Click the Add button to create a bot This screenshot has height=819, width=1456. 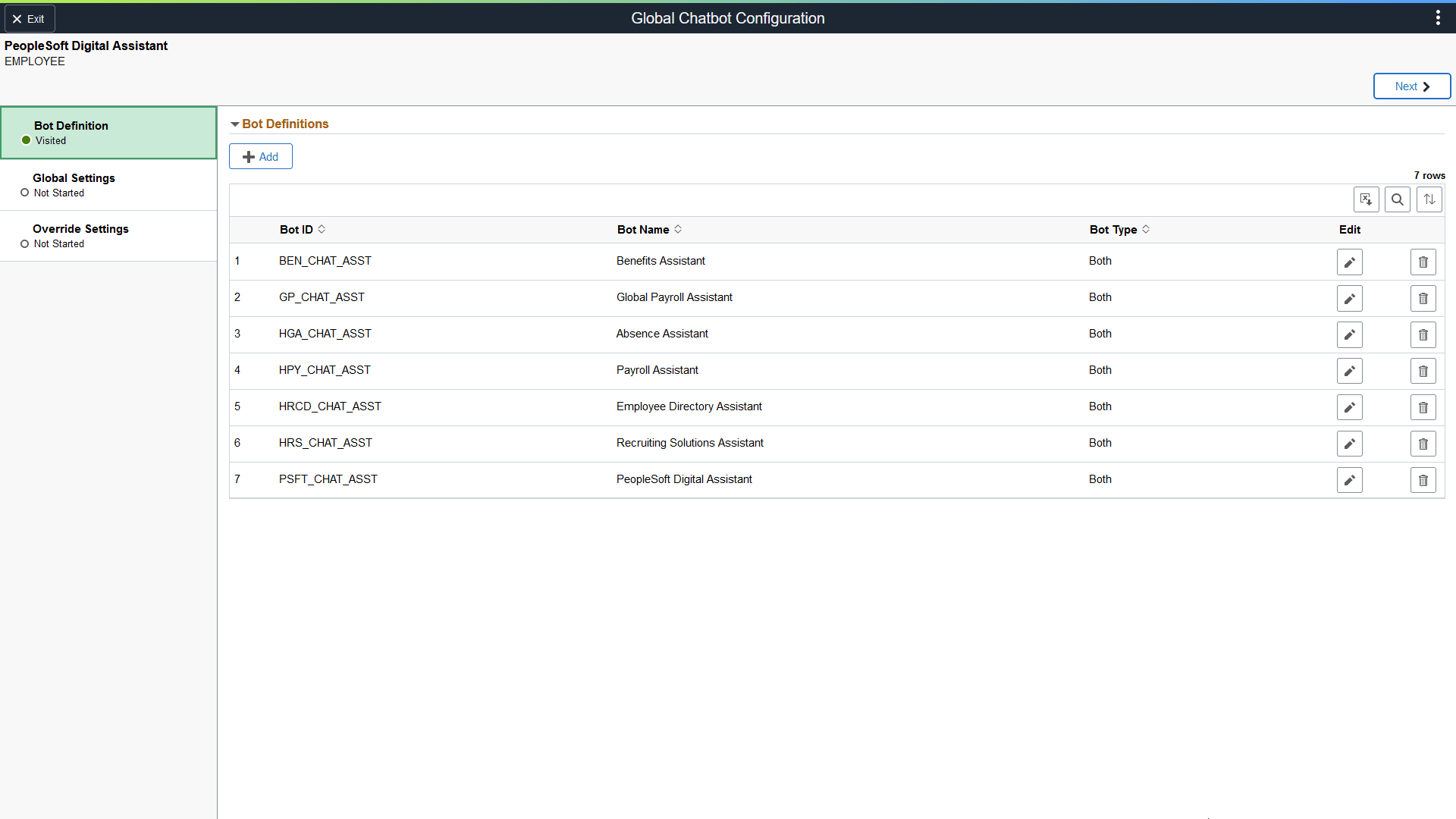coord(260,156)
